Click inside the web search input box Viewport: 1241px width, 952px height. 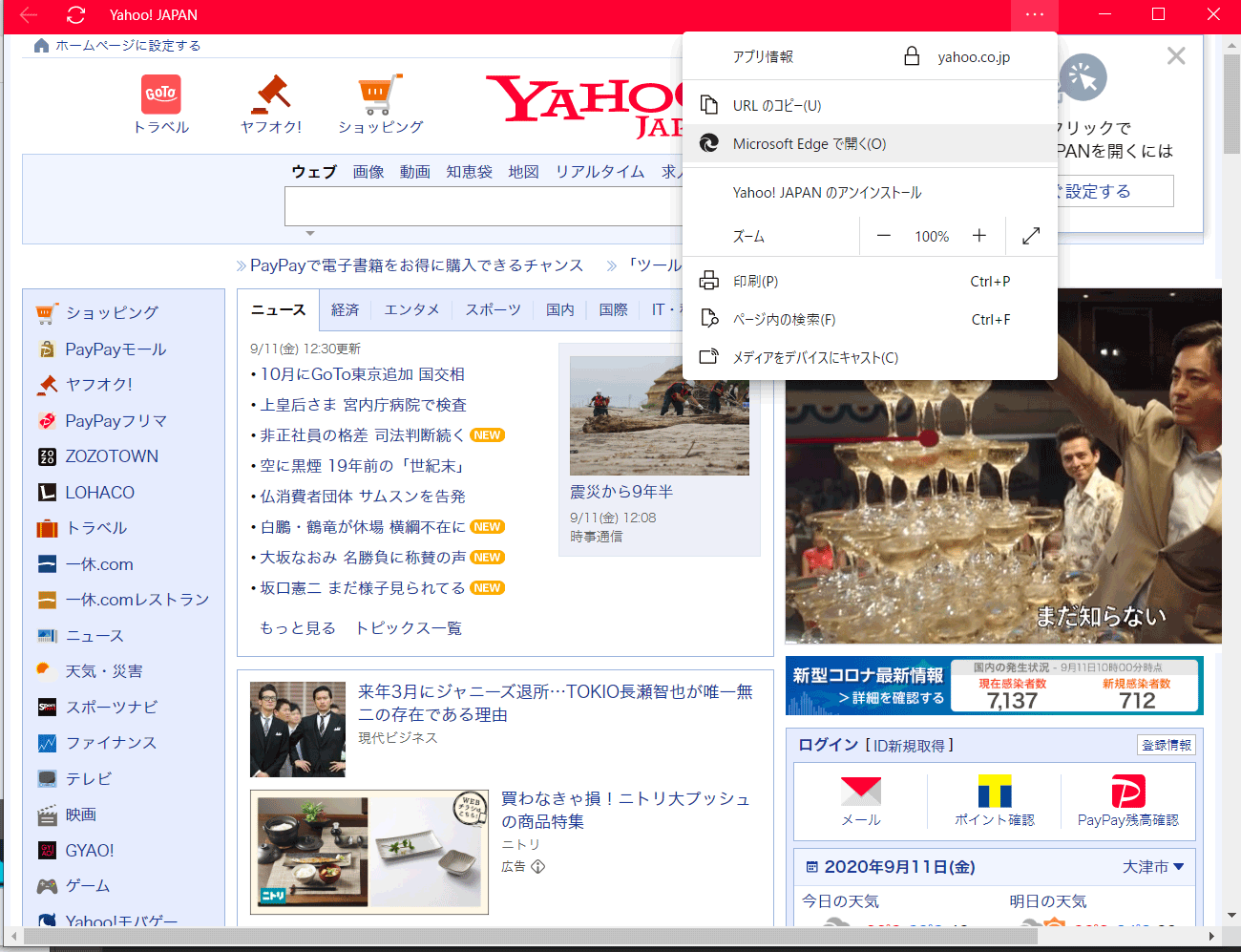point(484,206)
